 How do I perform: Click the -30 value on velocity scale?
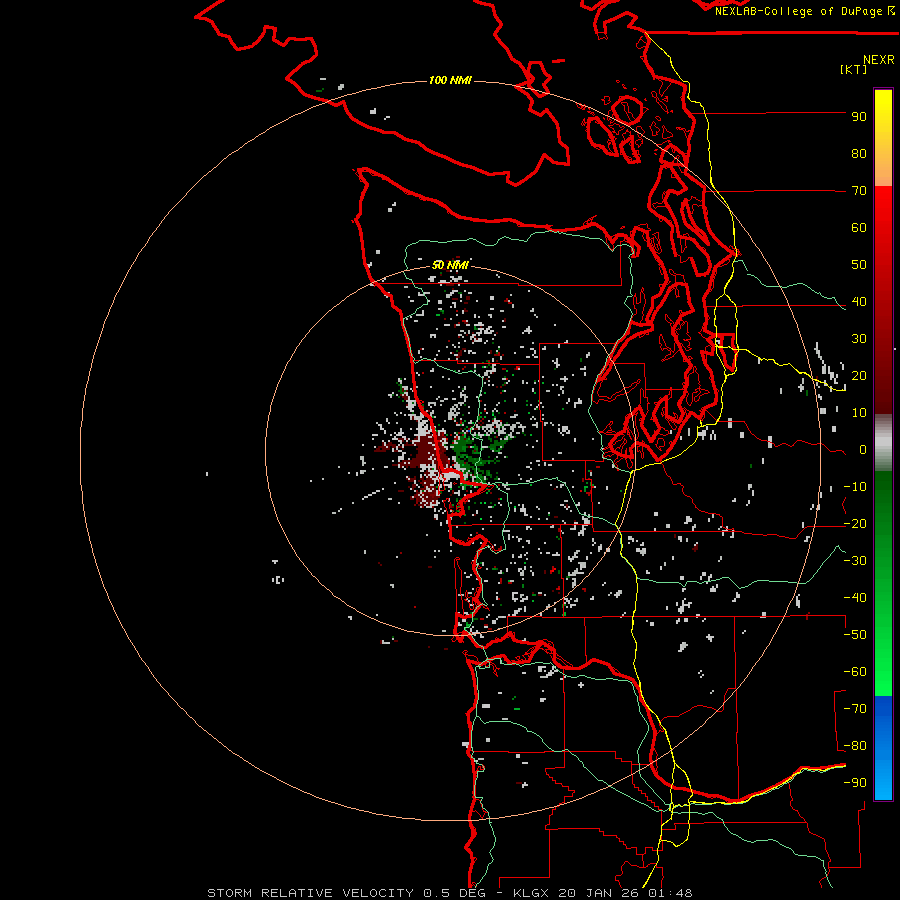point(855,561)
